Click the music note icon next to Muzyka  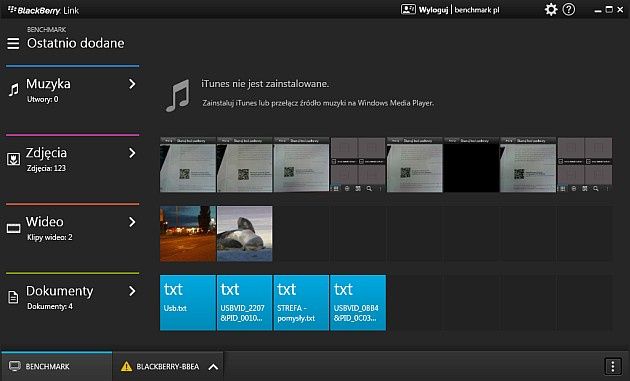(x=14, y=90)
